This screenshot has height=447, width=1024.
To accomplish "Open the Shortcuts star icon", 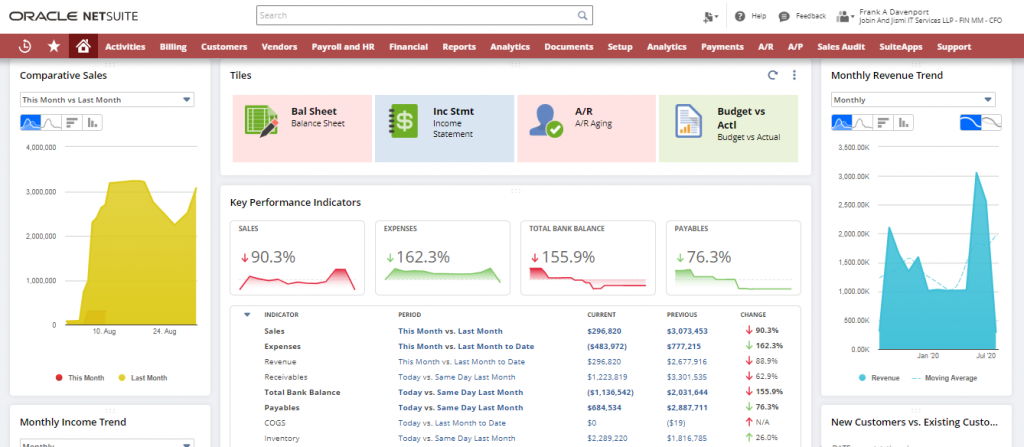I will coord(53,46).
